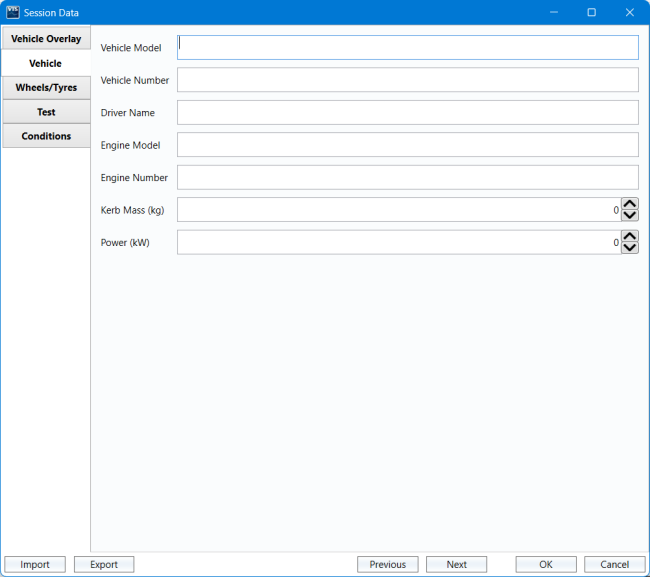
Task: Click the Session Data app icon in title bar
Action: pos(14,12)
